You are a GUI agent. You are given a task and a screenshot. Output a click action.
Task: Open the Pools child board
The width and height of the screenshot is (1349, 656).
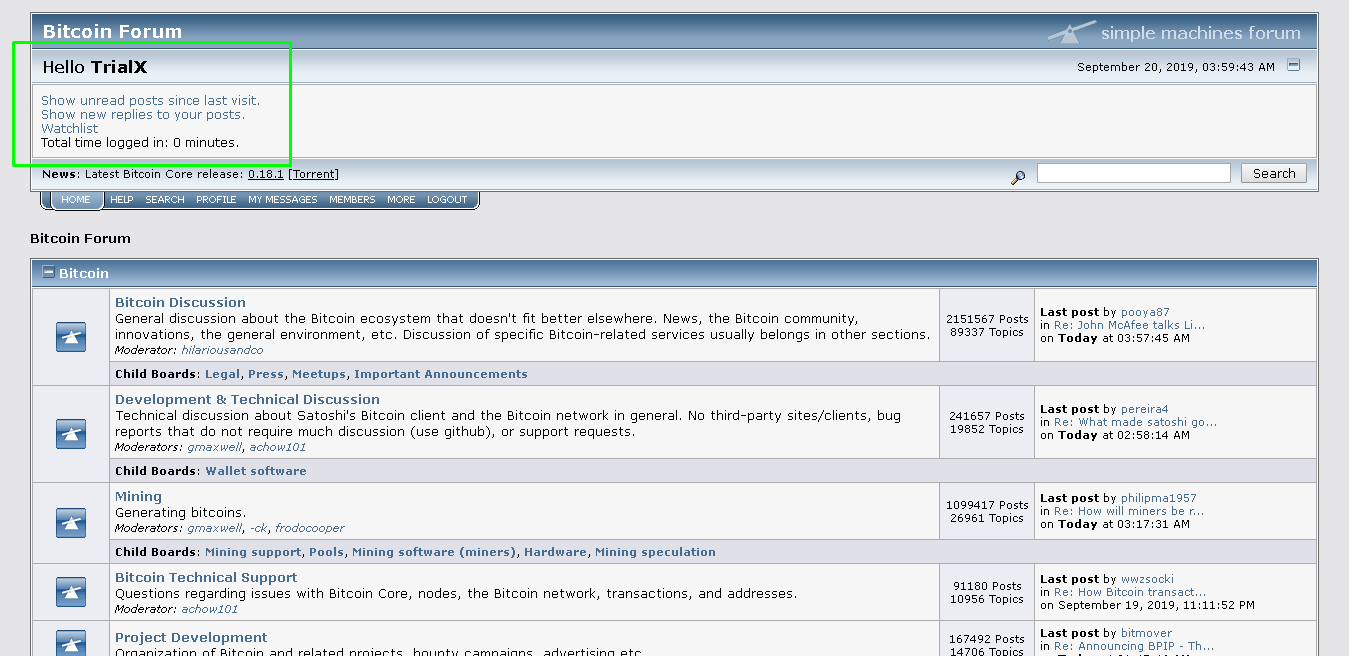(326, 552)
